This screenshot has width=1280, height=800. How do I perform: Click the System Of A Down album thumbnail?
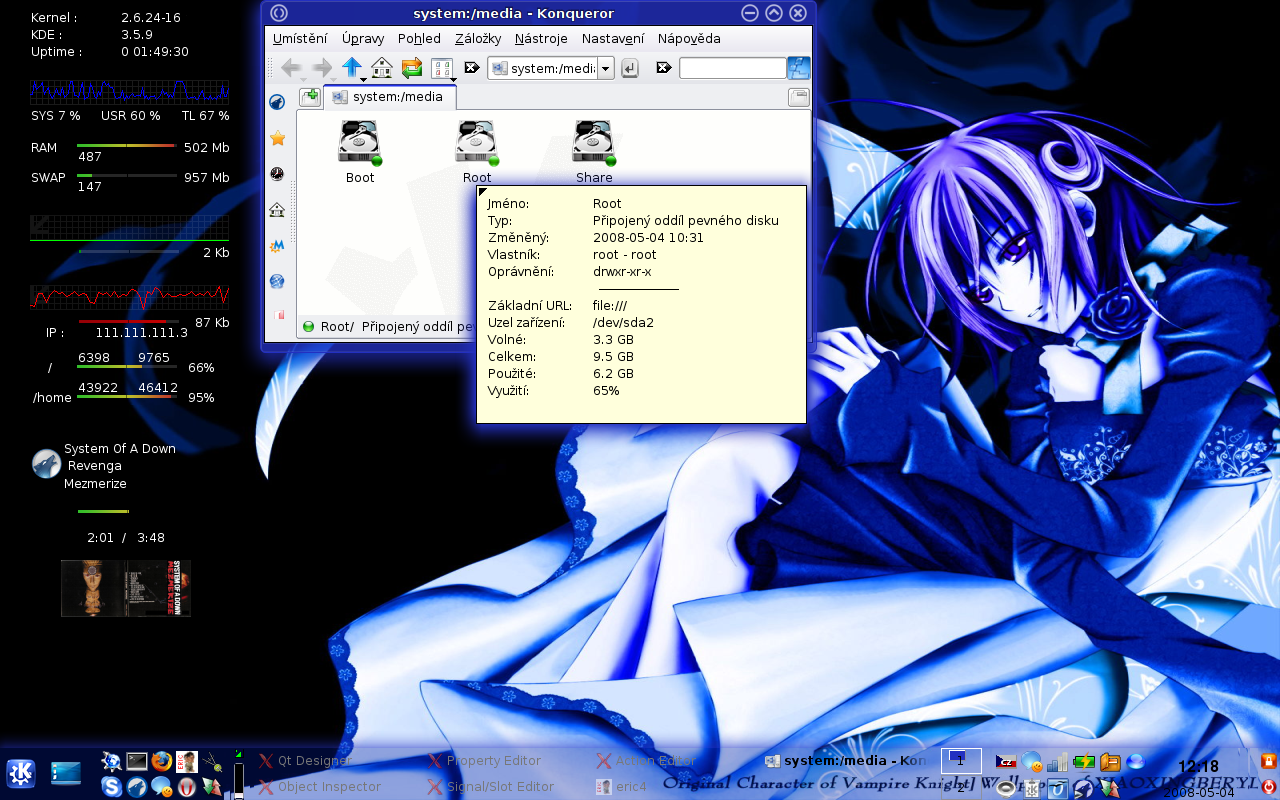point(126,588)
